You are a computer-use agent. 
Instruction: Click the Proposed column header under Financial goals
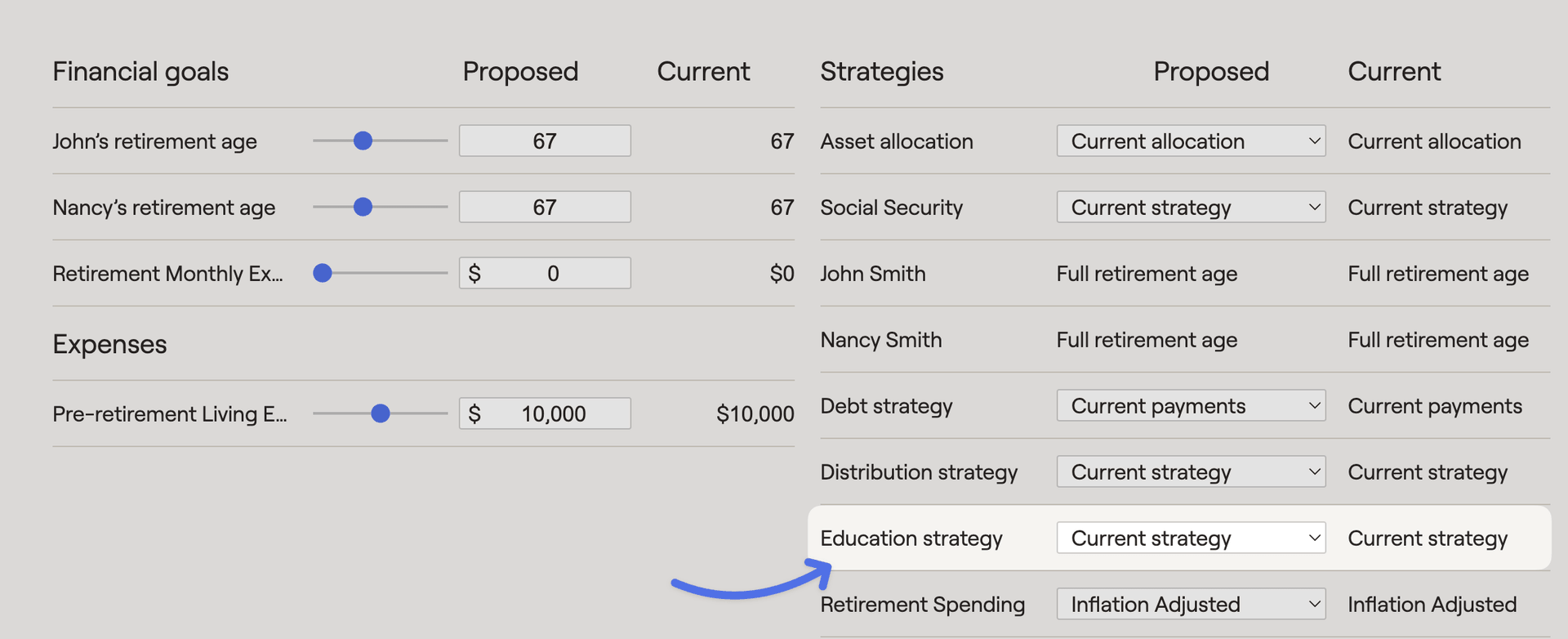520,71
